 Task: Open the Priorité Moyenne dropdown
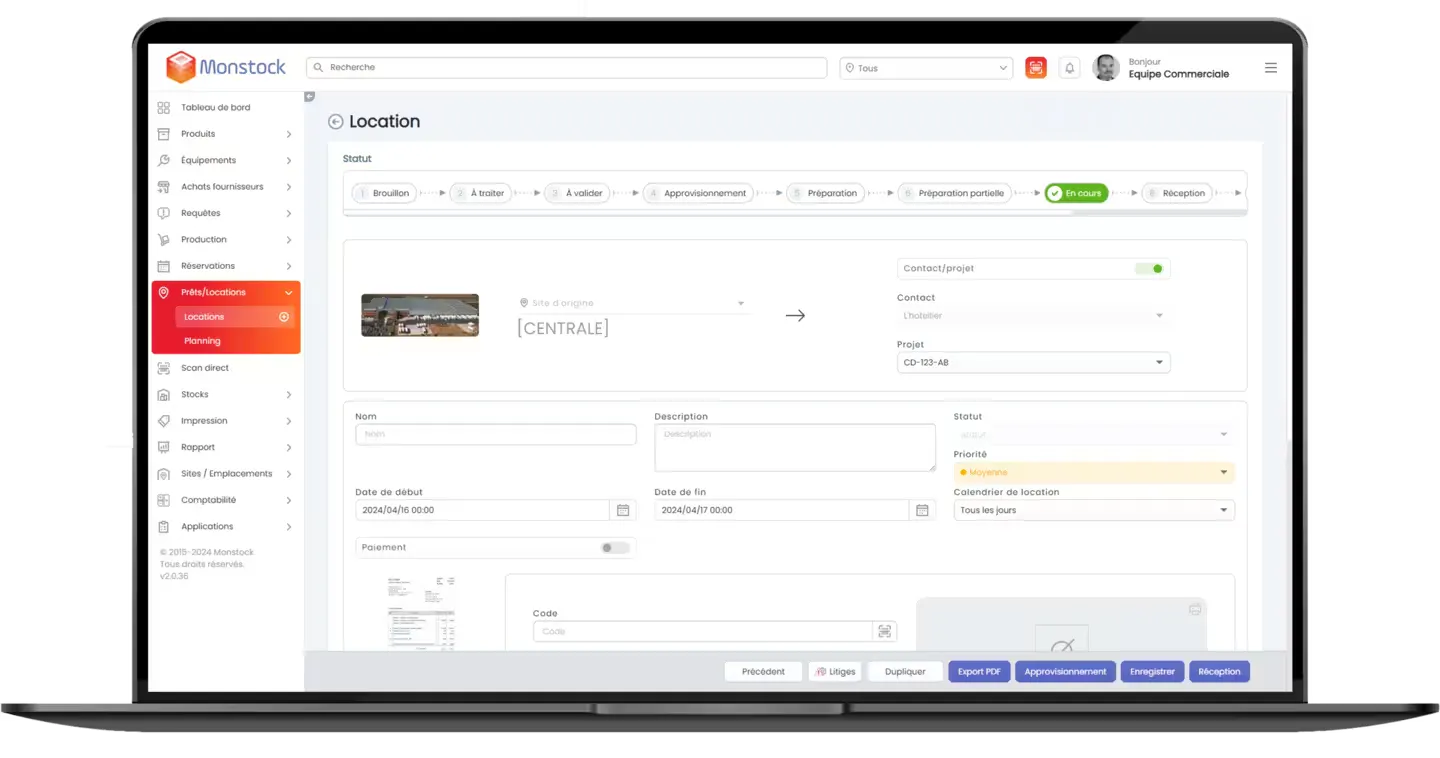pos(1094,472)
